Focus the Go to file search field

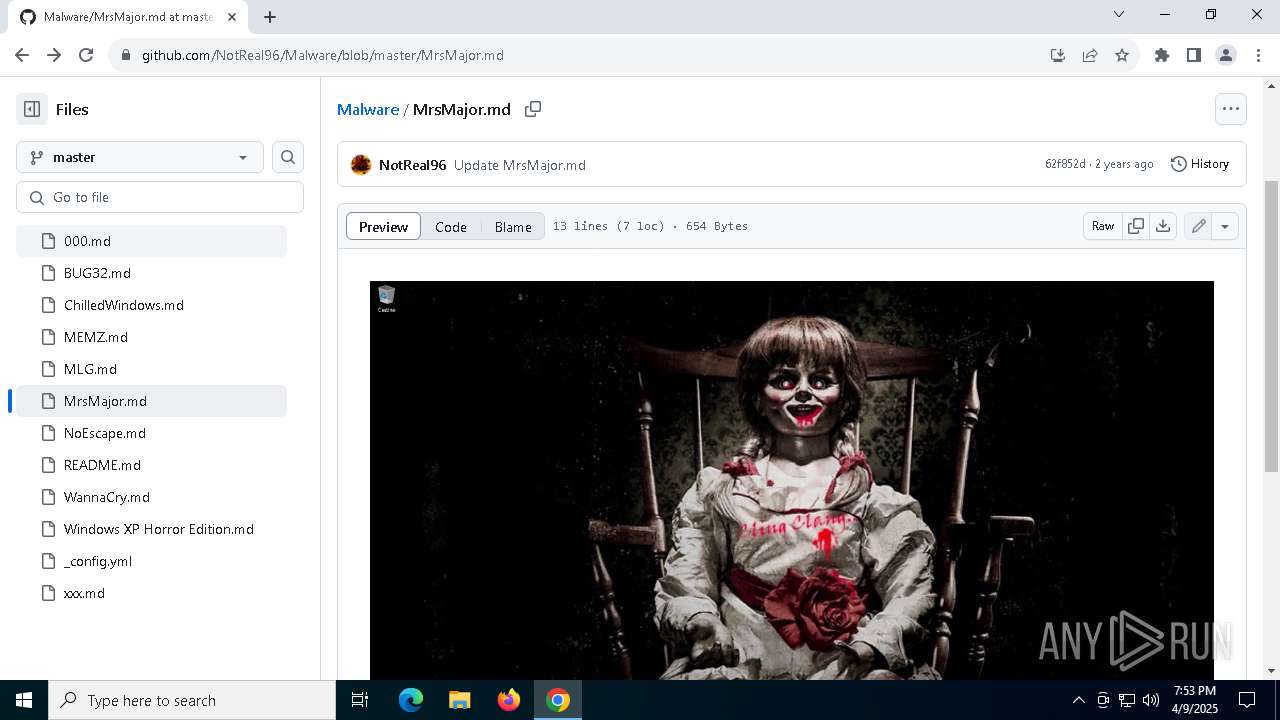pyautogui.click(x=160, y=197)
